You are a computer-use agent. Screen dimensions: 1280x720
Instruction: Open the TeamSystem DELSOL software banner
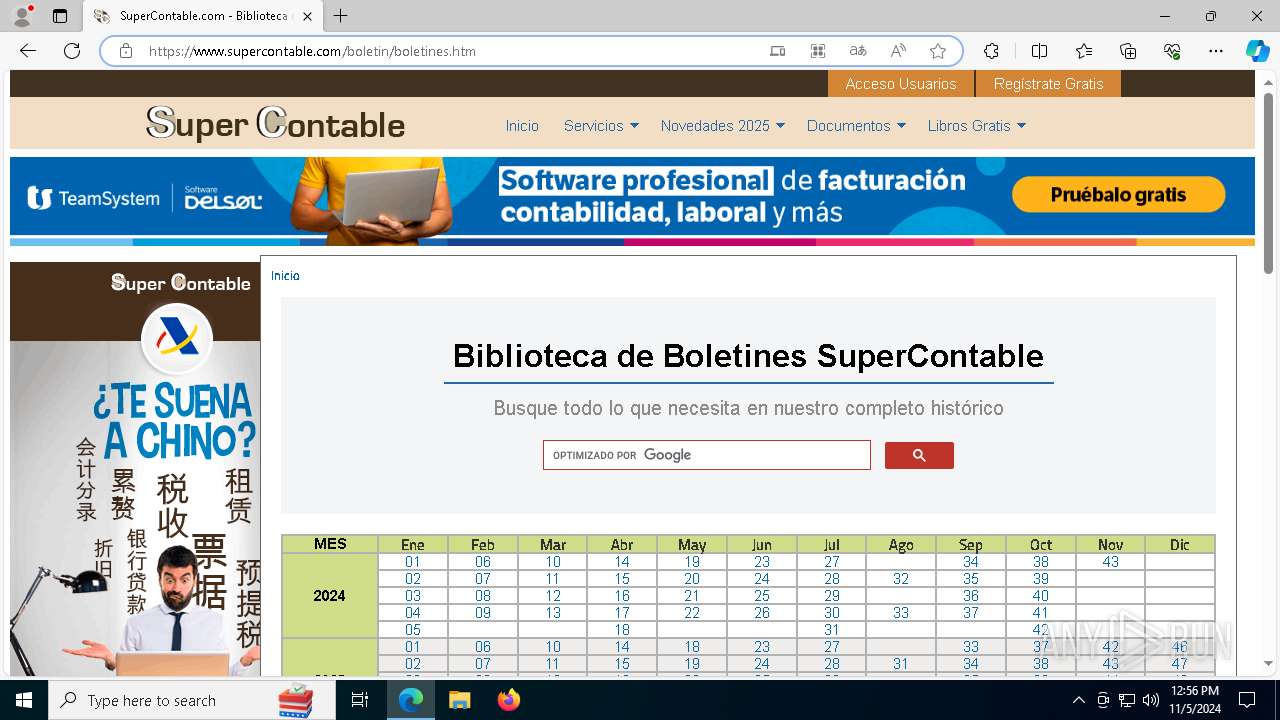click(632, 200)
